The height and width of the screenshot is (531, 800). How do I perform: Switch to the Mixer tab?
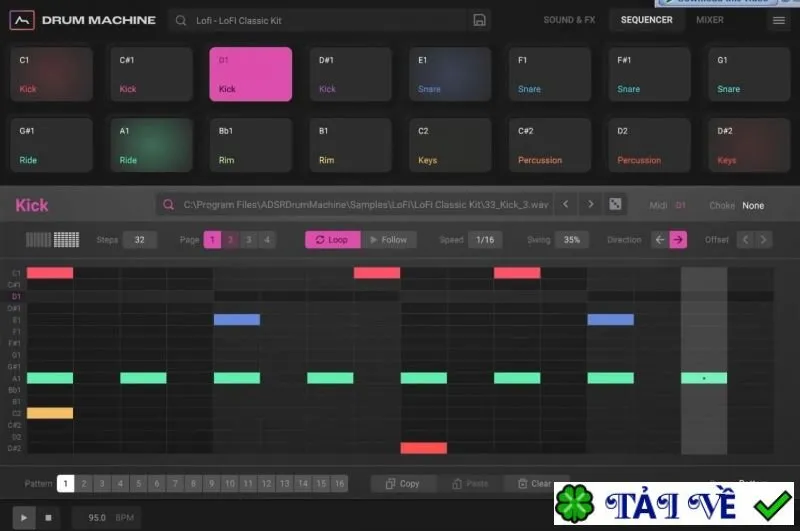(x=710, y=20)
